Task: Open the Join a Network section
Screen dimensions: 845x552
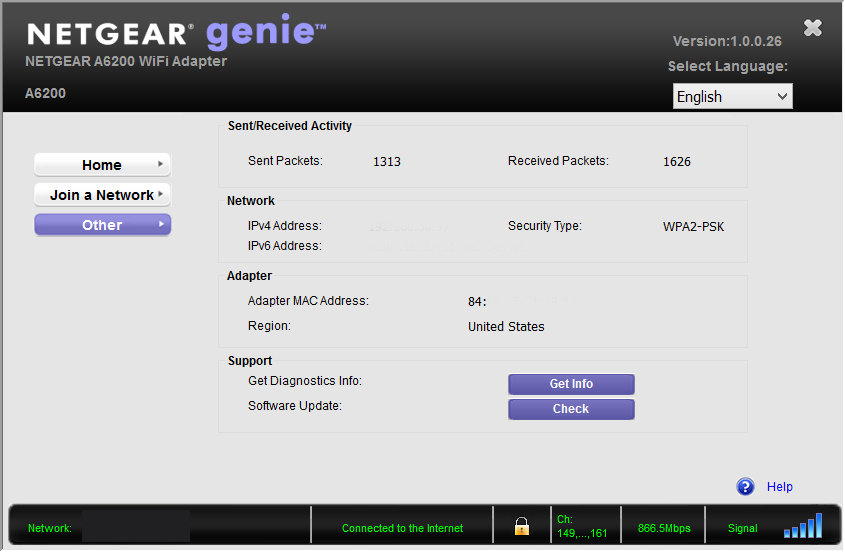Action: (x=102, y=195)
